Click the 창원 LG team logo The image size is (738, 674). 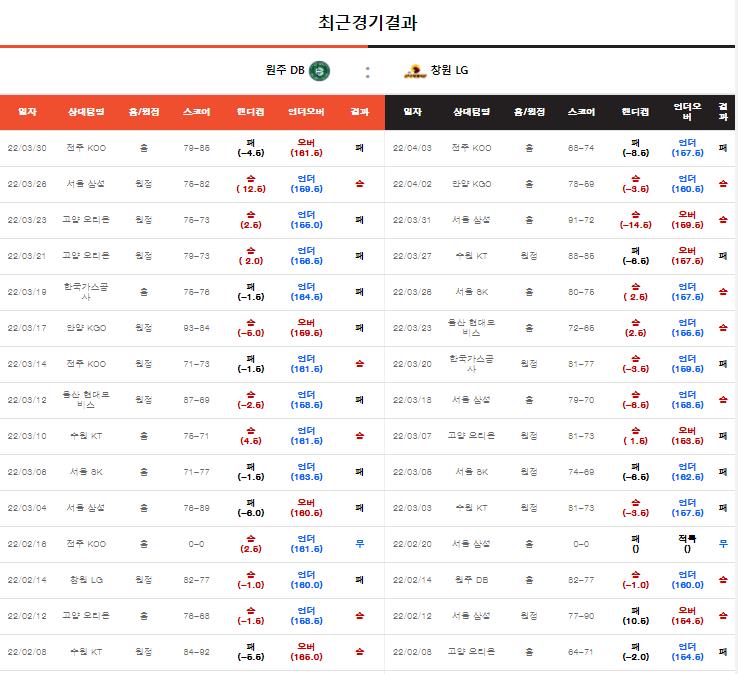[415, 71]
